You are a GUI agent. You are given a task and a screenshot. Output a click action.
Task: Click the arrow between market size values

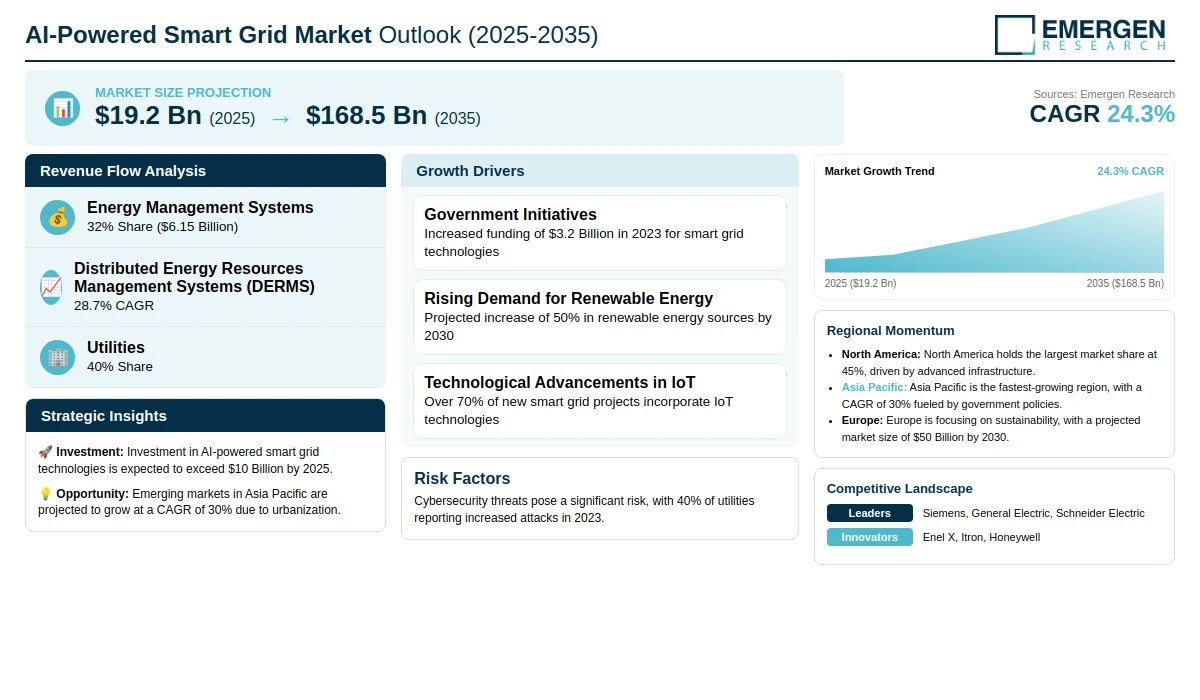pos(280,118)
